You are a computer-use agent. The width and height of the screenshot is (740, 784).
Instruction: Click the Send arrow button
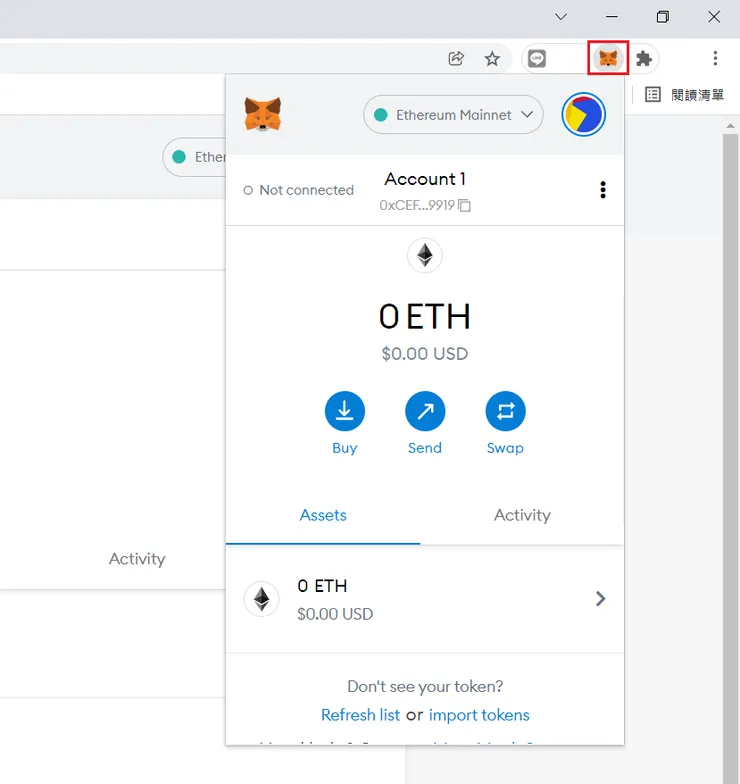(425, 411)
